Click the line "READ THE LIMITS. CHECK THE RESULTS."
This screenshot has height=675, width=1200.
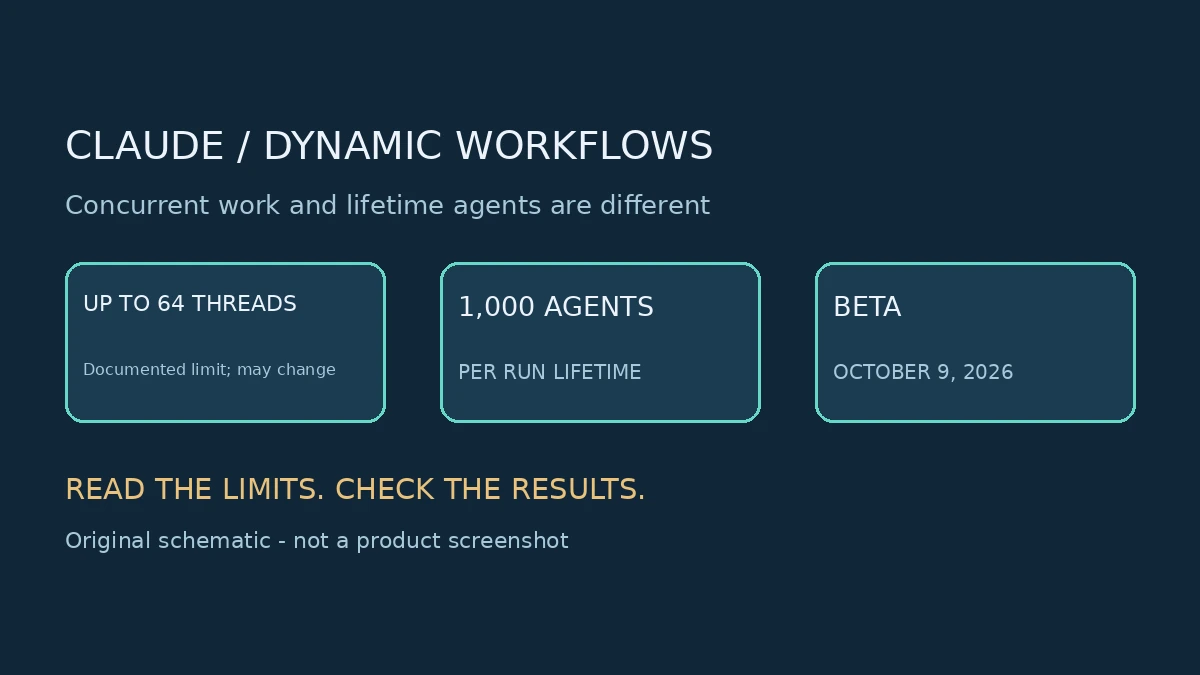pos(355,490)
